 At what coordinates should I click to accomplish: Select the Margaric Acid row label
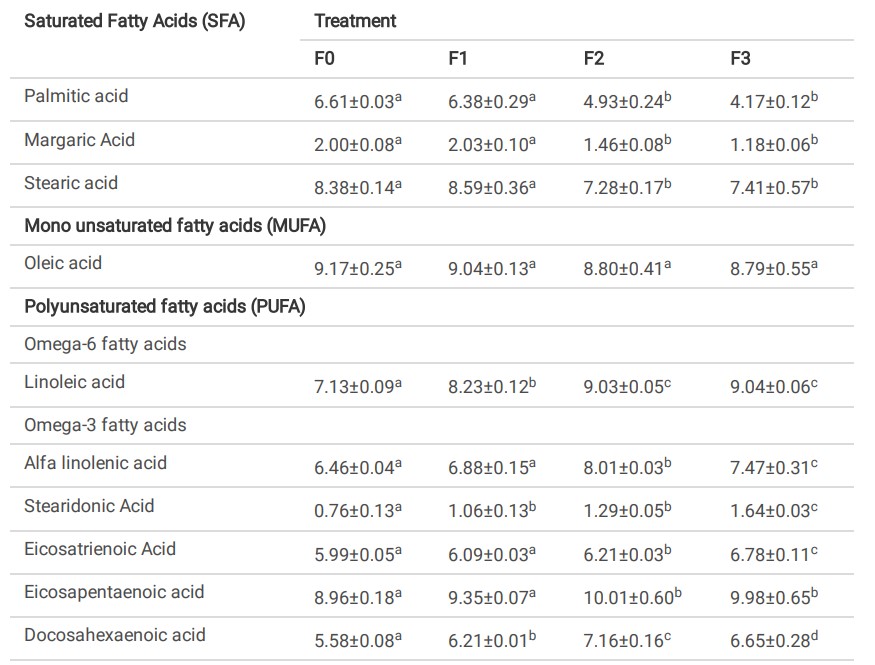[x=79, y=140]
